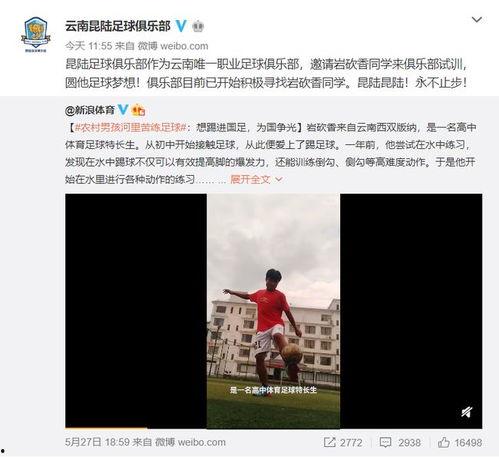Open the weibo.com source link under post time
499x457 pixels.
[184, 46]
